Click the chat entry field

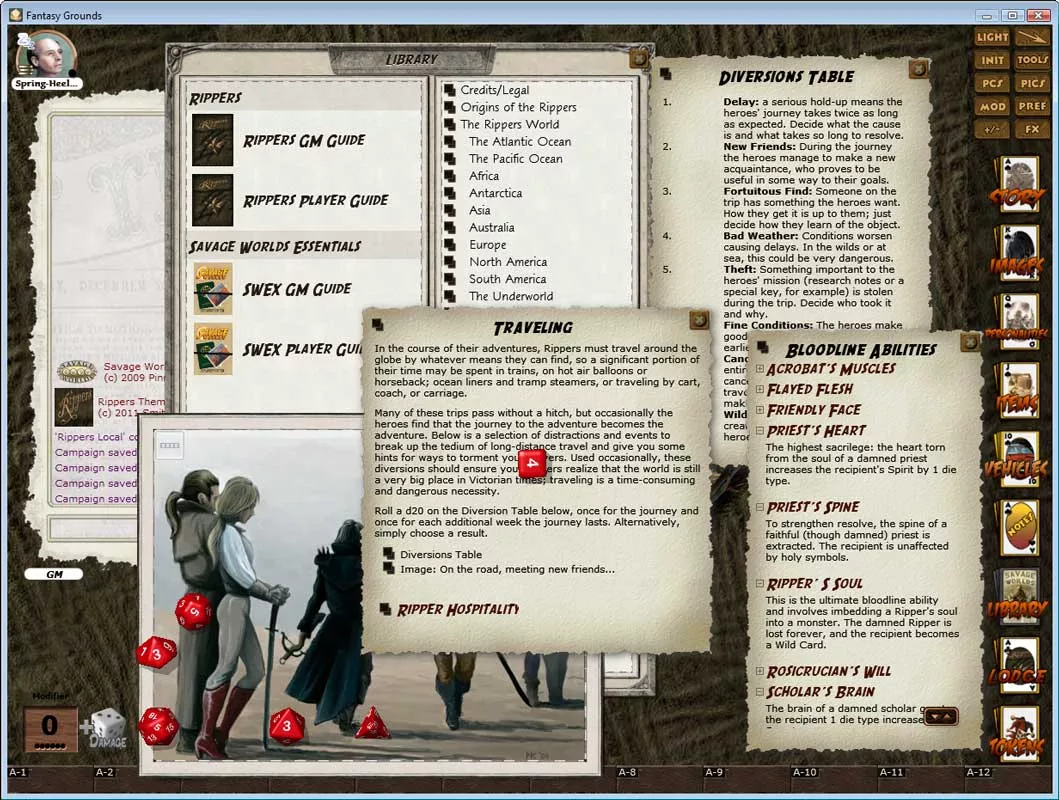click(93, 528)
